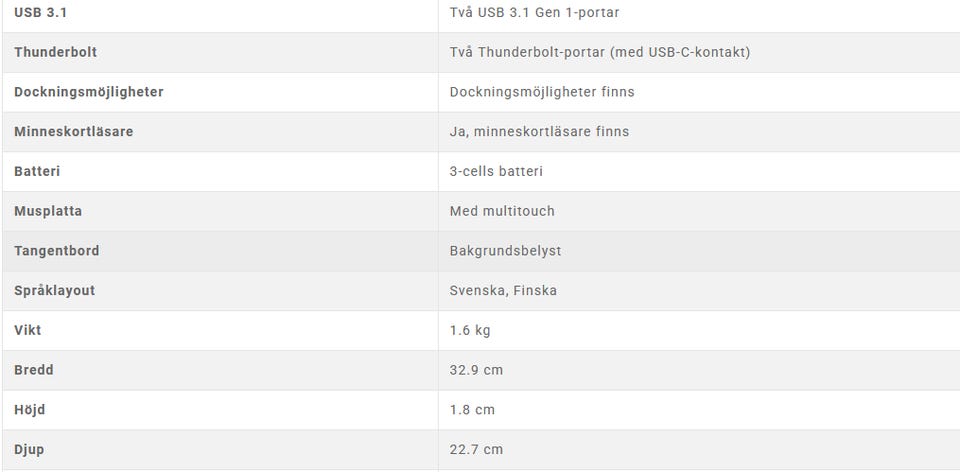Select the 'Bakgrundsbelyst' keyboard value
This screenshot has width=960, height=472.
505,251
